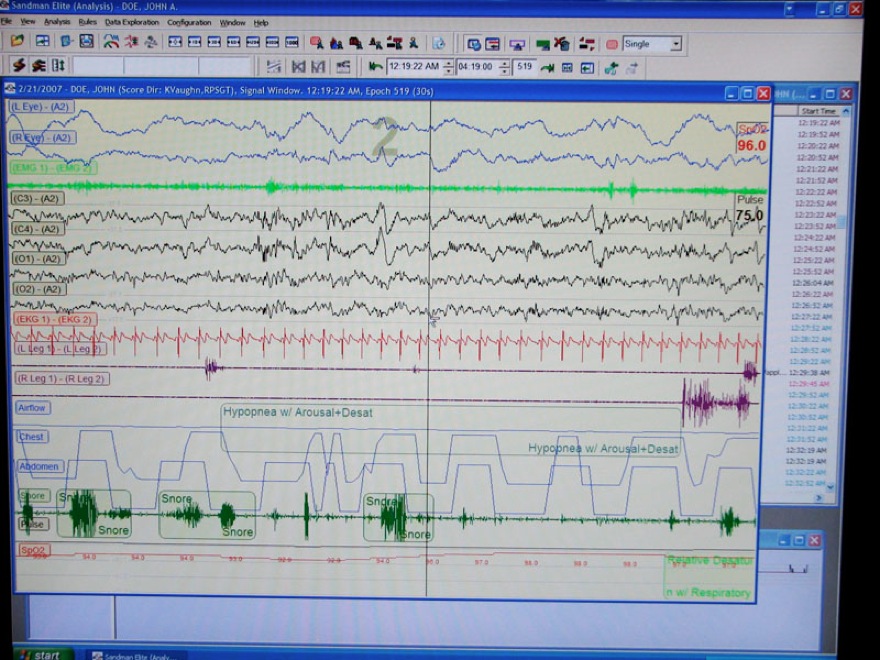Click the open folder icon in the toolbar
Screen dimensions: 880x660
coord(17,43)
